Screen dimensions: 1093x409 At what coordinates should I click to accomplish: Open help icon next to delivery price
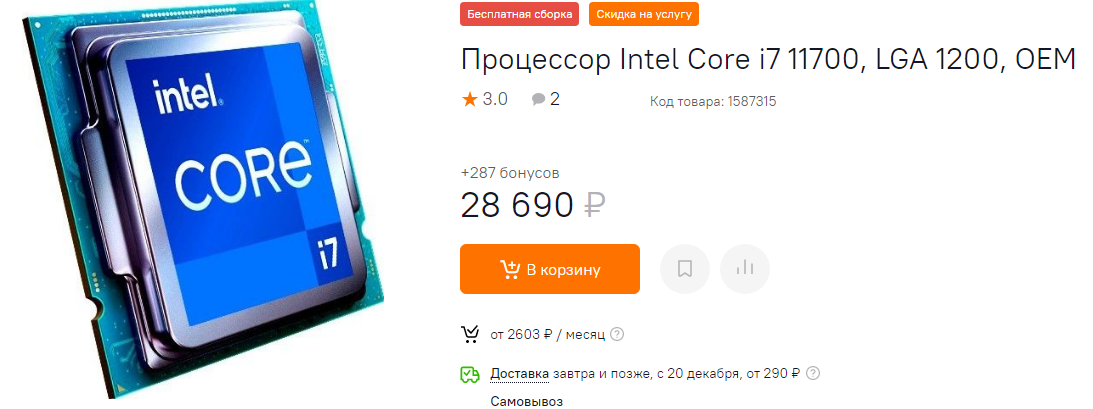coord(813,373)
